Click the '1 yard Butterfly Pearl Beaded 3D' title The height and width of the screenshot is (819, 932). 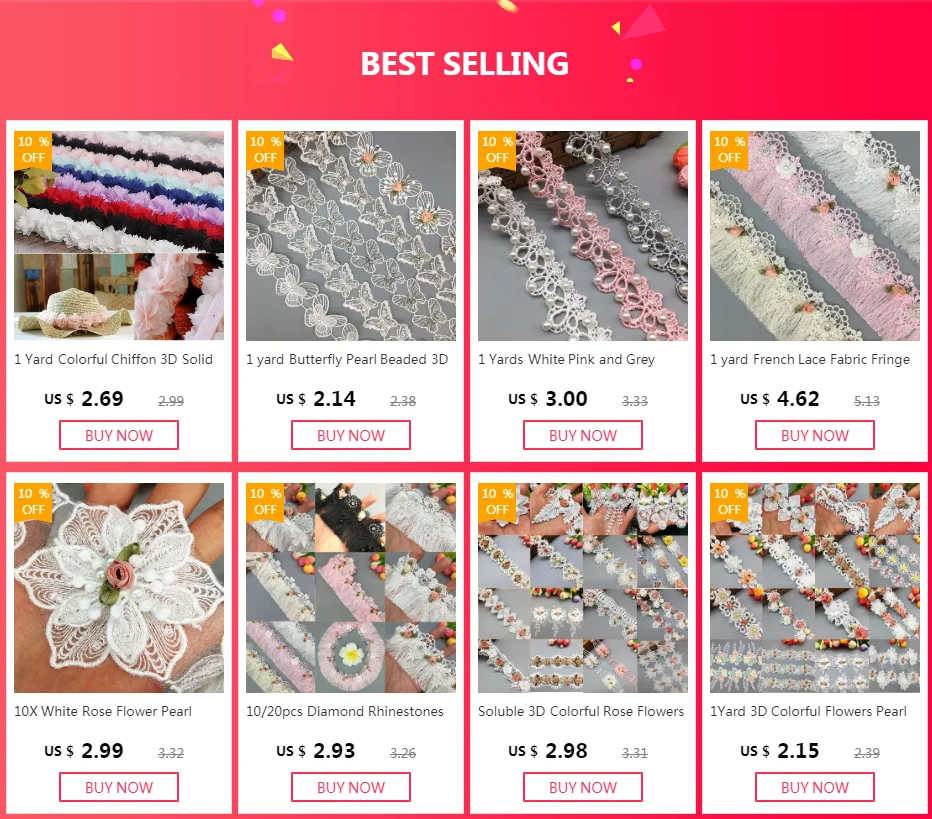(347, 360)
